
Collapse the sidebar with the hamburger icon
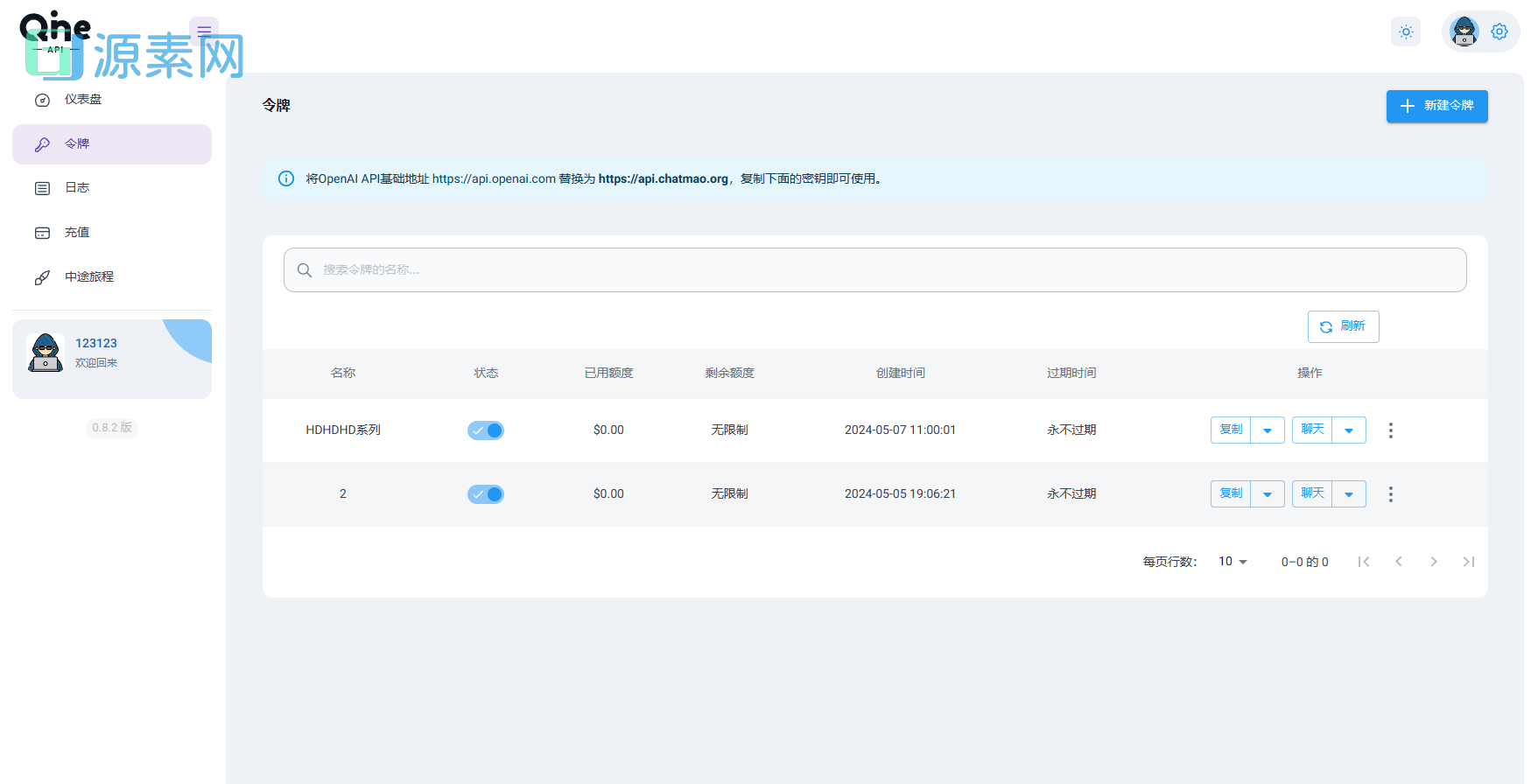[204, 31]
